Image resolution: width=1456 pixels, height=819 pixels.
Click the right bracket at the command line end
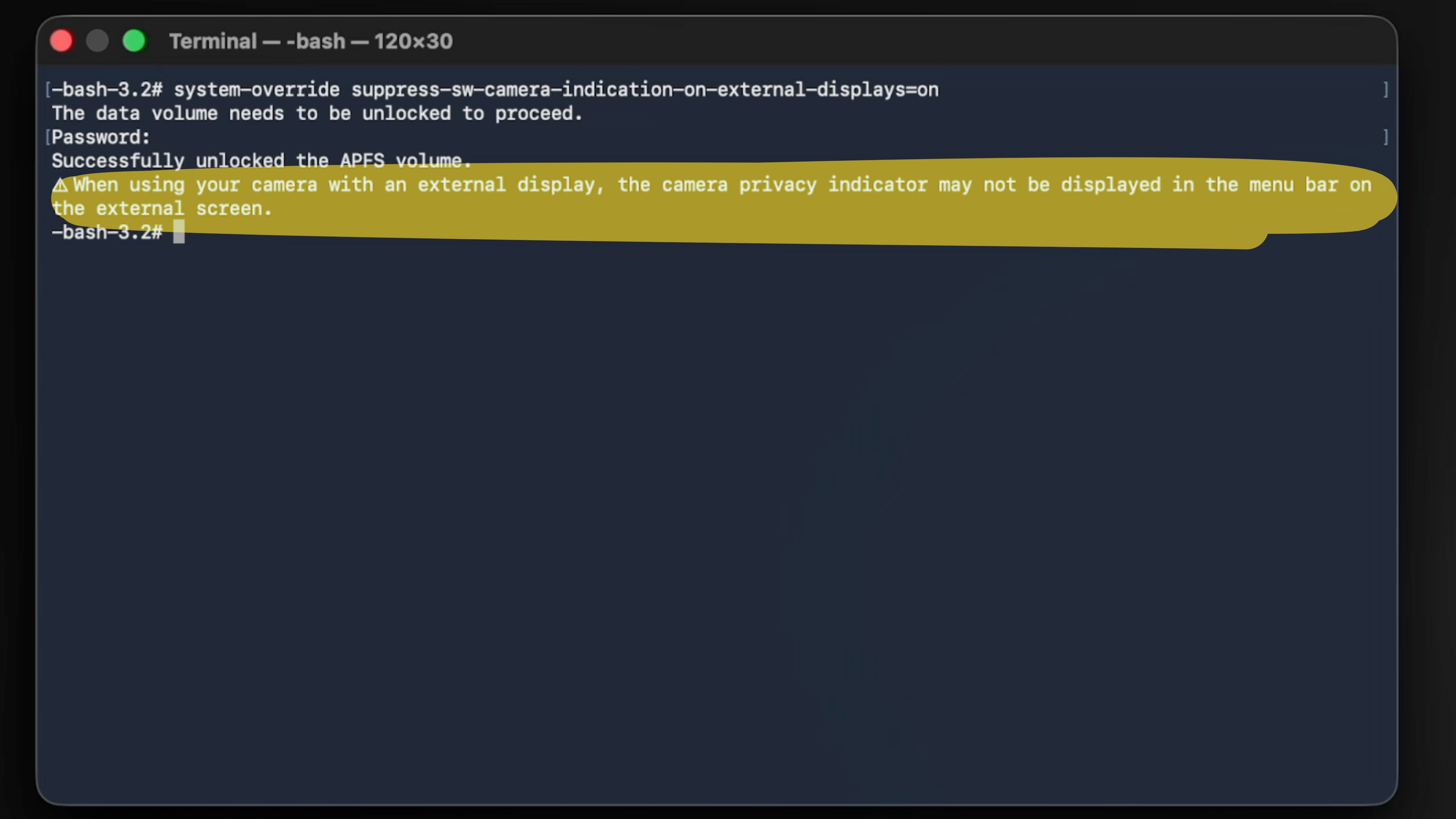[x=1386, y=89]
